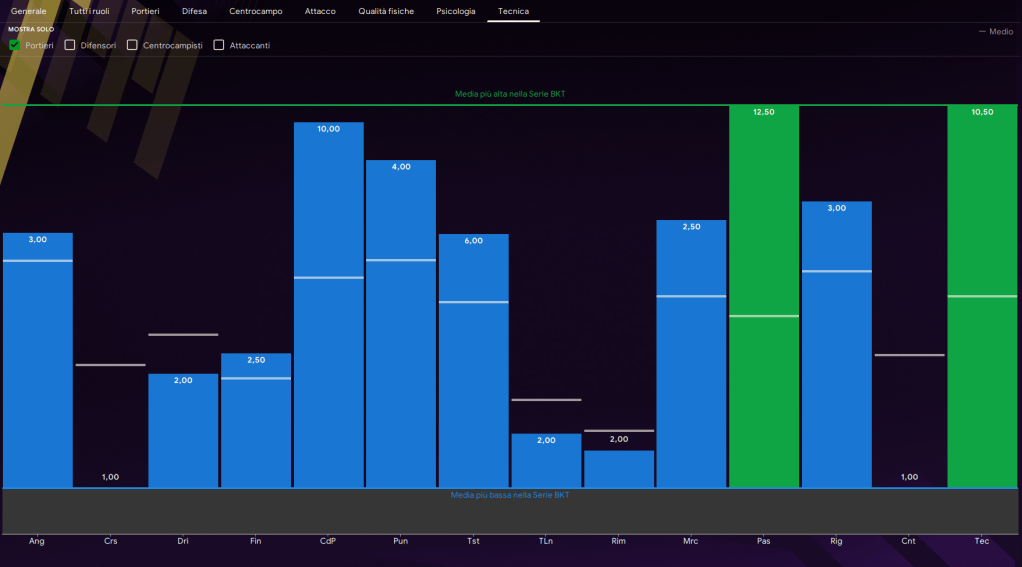Click the Tst bar showing 6,00
This screenshot has height=567, width=1022.
point(473,360)
